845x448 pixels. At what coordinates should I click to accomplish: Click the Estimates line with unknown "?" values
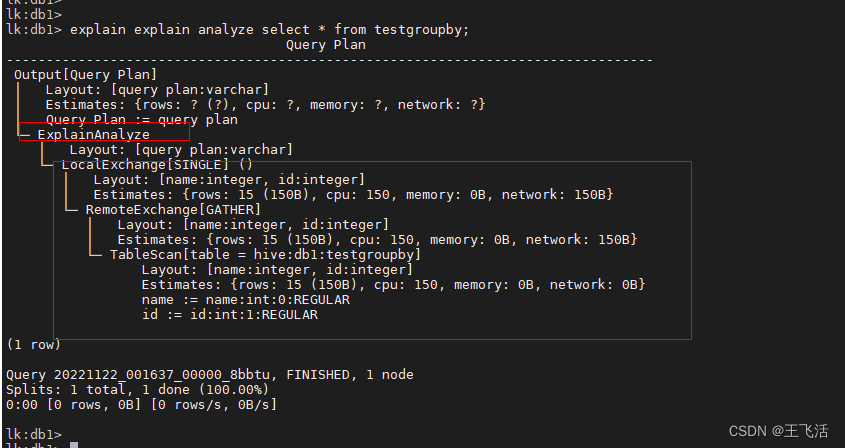coord(265,105)
